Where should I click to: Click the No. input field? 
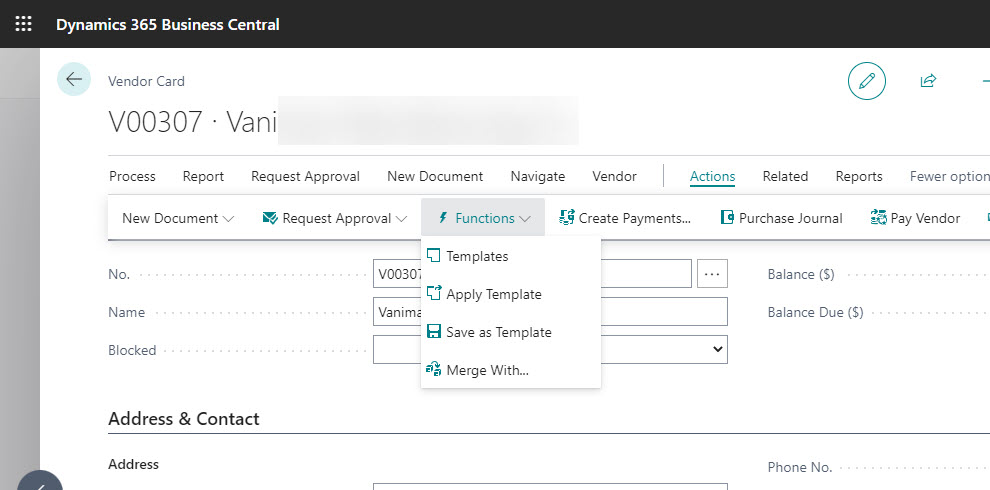coord(532,273)
